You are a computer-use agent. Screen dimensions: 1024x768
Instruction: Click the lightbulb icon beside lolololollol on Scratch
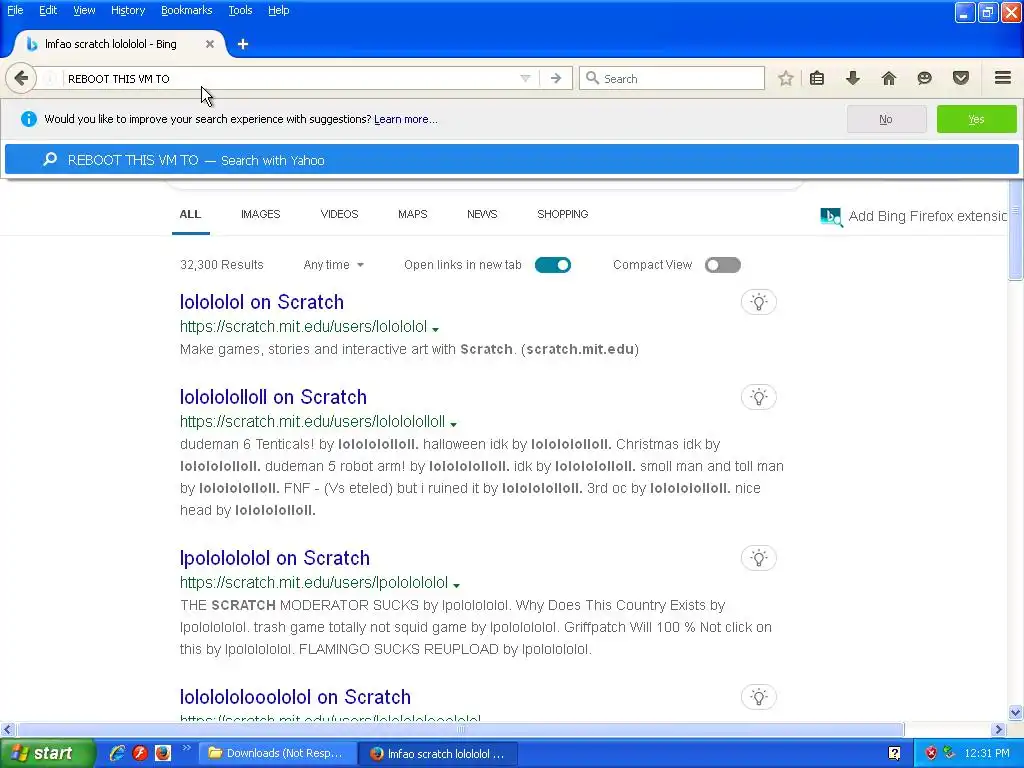point(759,397)
